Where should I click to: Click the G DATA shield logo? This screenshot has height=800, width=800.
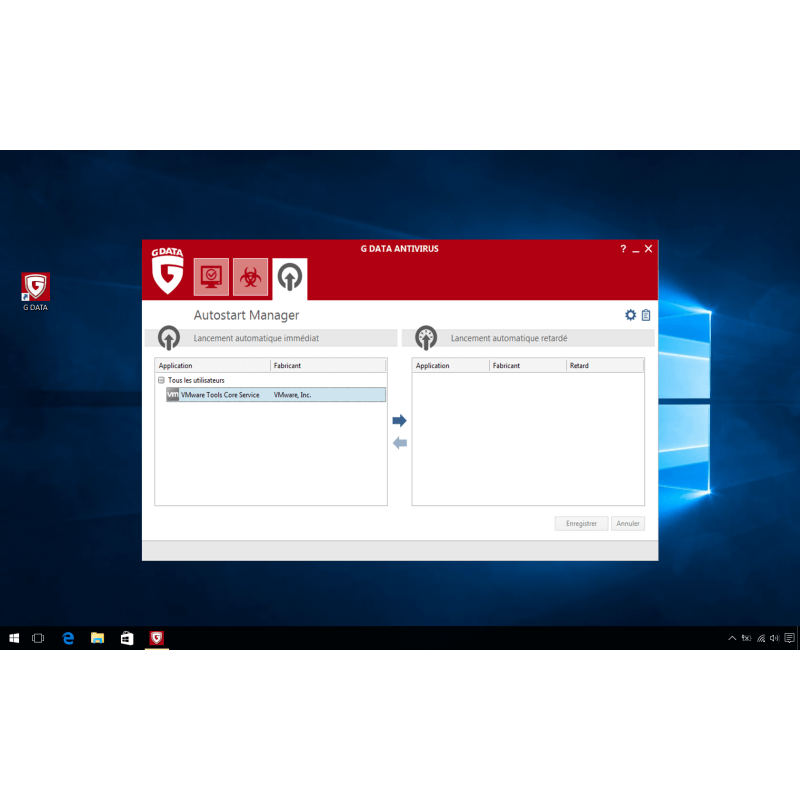167,271
